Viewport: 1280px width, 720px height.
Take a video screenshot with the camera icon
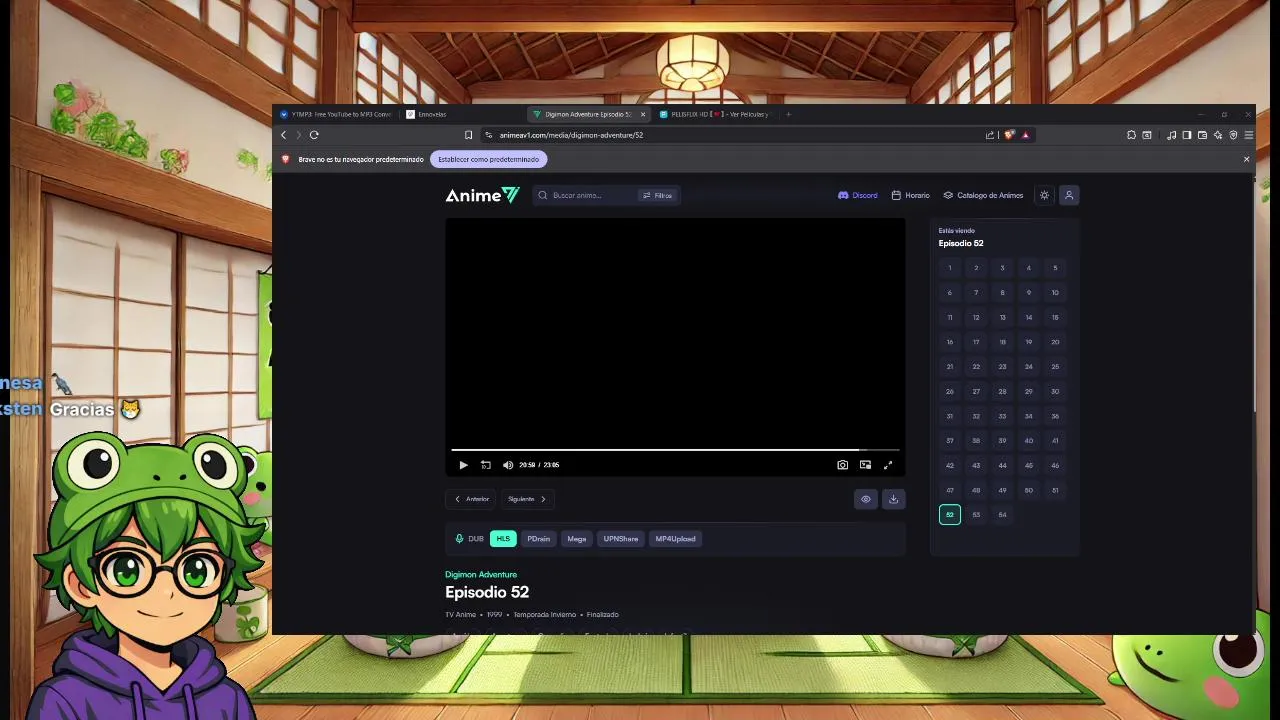[x=842, y=465]
